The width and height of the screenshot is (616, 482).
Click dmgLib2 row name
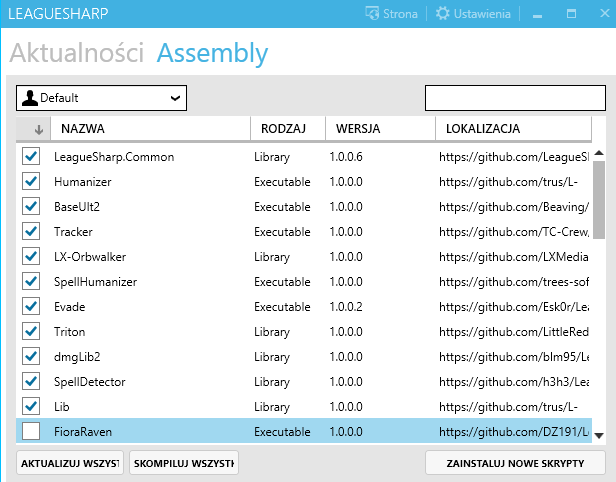pos(77,357)
